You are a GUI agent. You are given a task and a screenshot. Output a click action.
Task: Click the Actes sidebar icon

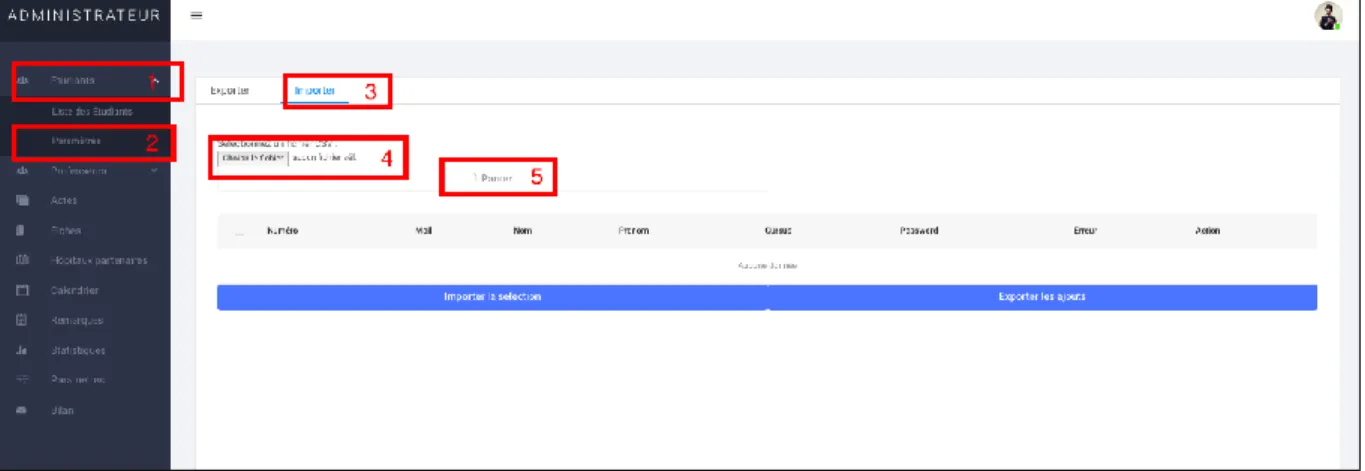pos(23,201)
